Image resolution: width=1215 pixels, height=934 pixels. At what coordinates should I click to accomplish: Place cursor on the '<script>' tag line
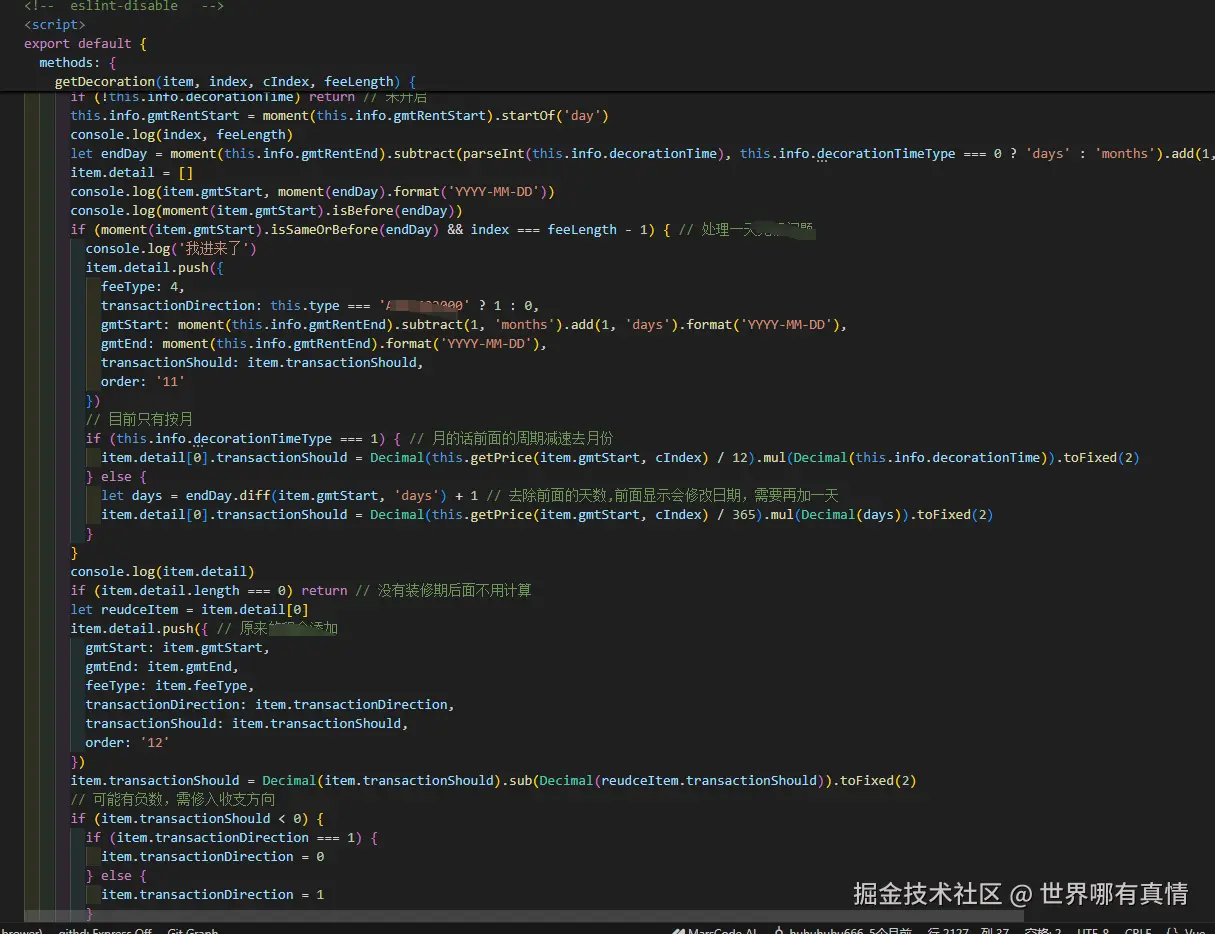coord(54,24)
